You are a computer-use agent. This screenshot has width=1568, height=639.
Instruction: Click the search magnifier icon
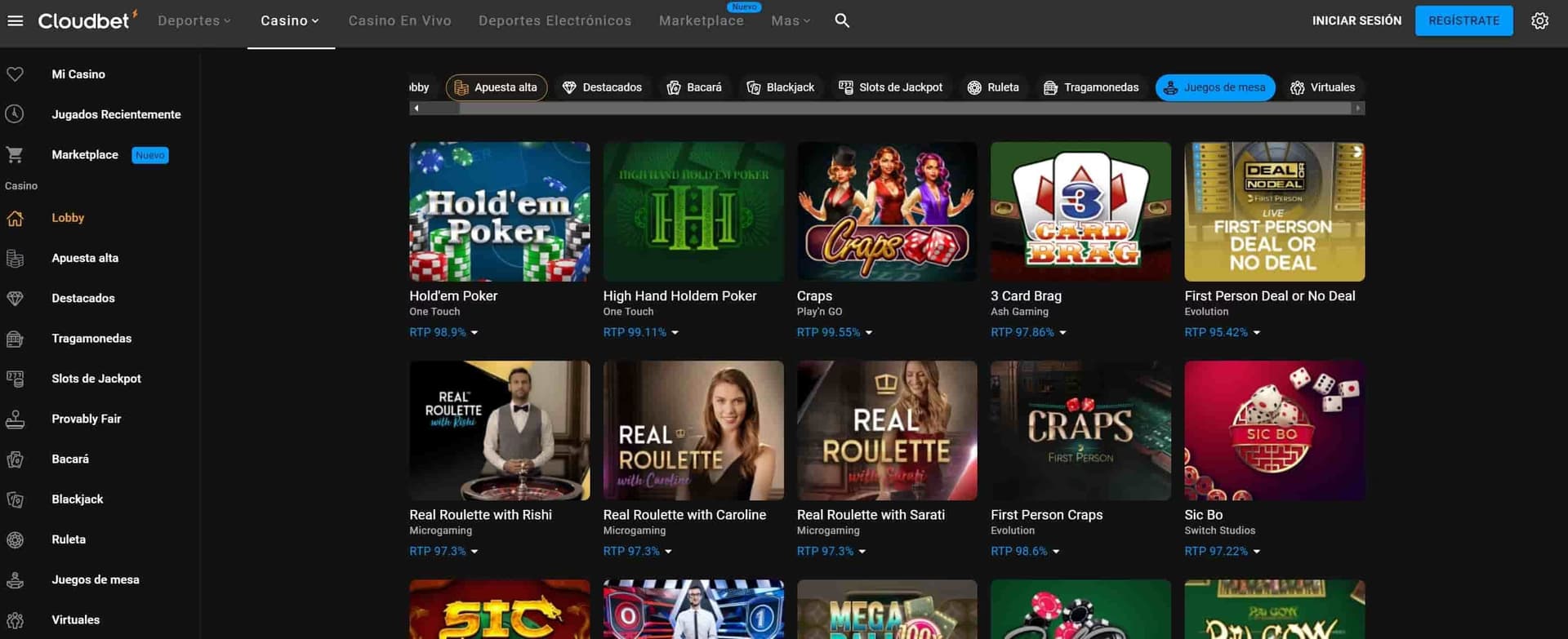842,20
